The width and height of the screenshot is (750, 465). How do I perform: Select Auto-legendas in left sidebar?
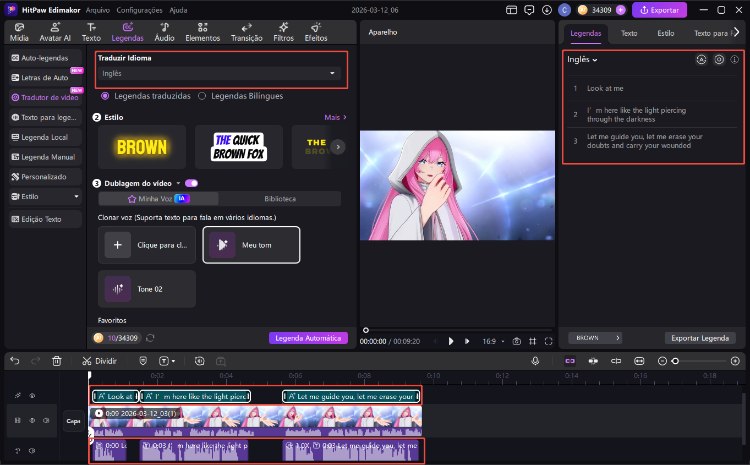[45, 58]
